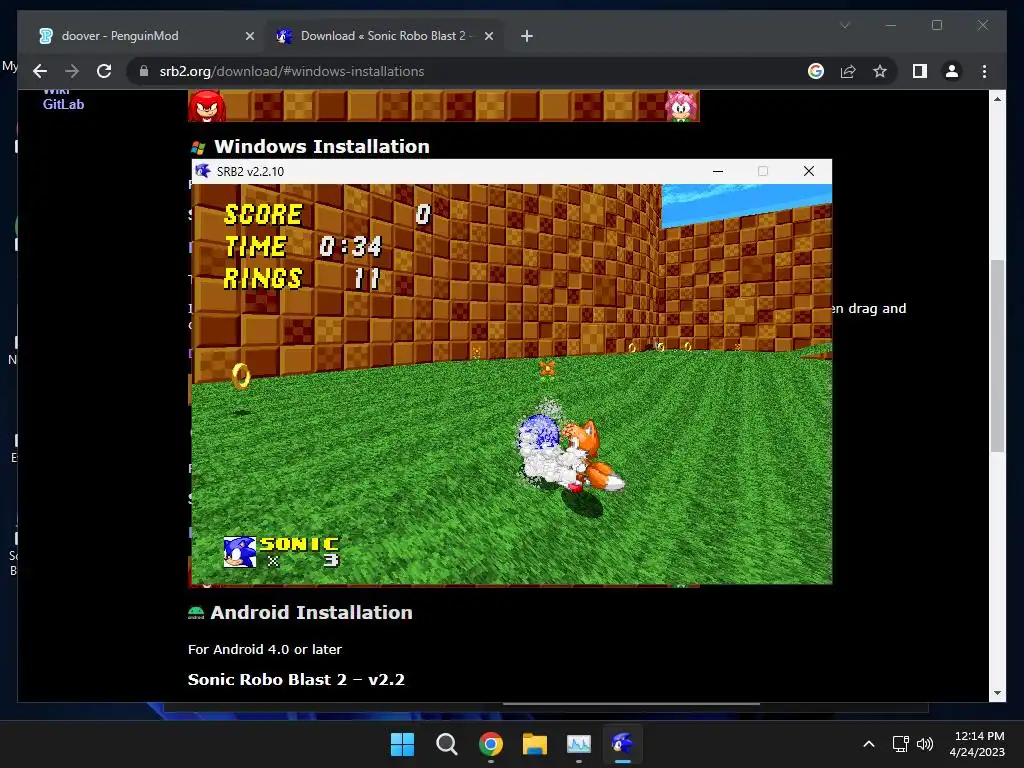
Task: Open Chrome profile menu
Action: 952,71
